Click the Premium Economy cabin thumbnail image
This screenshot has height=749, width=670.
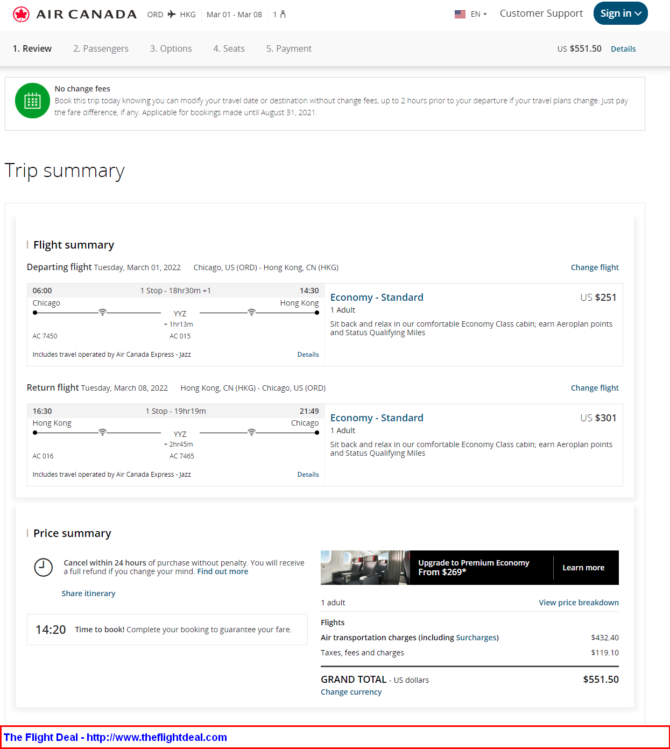(x=365, y=567)
